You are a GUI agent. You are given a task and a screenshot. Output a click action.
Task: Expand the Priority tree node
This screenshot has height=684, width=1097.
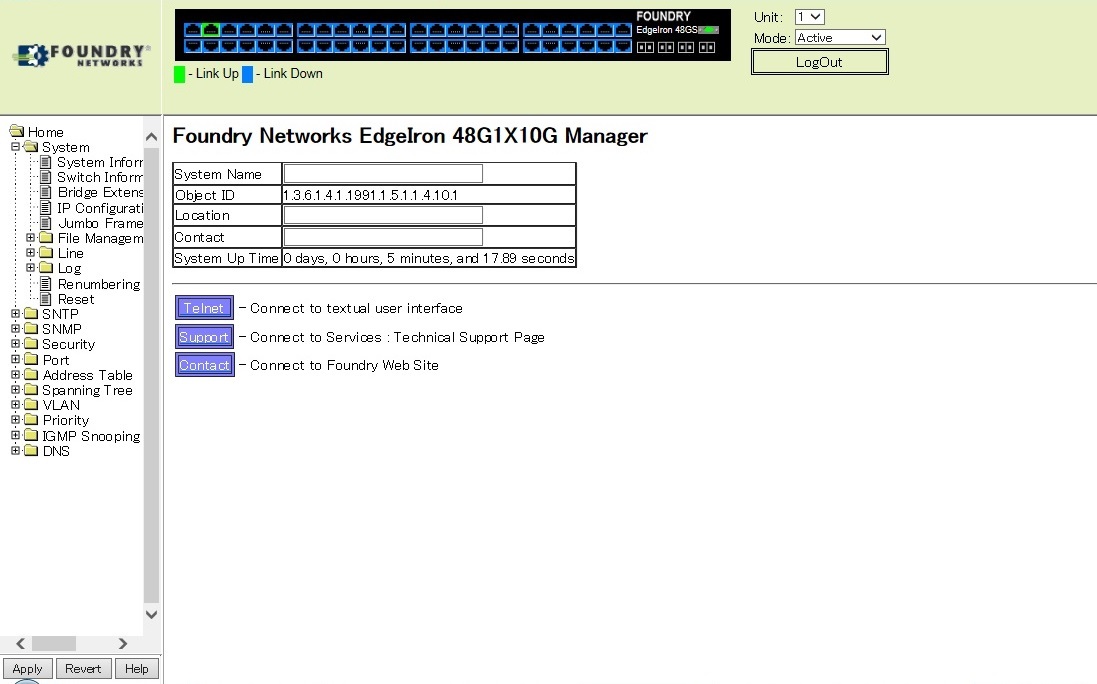point(15,420)
